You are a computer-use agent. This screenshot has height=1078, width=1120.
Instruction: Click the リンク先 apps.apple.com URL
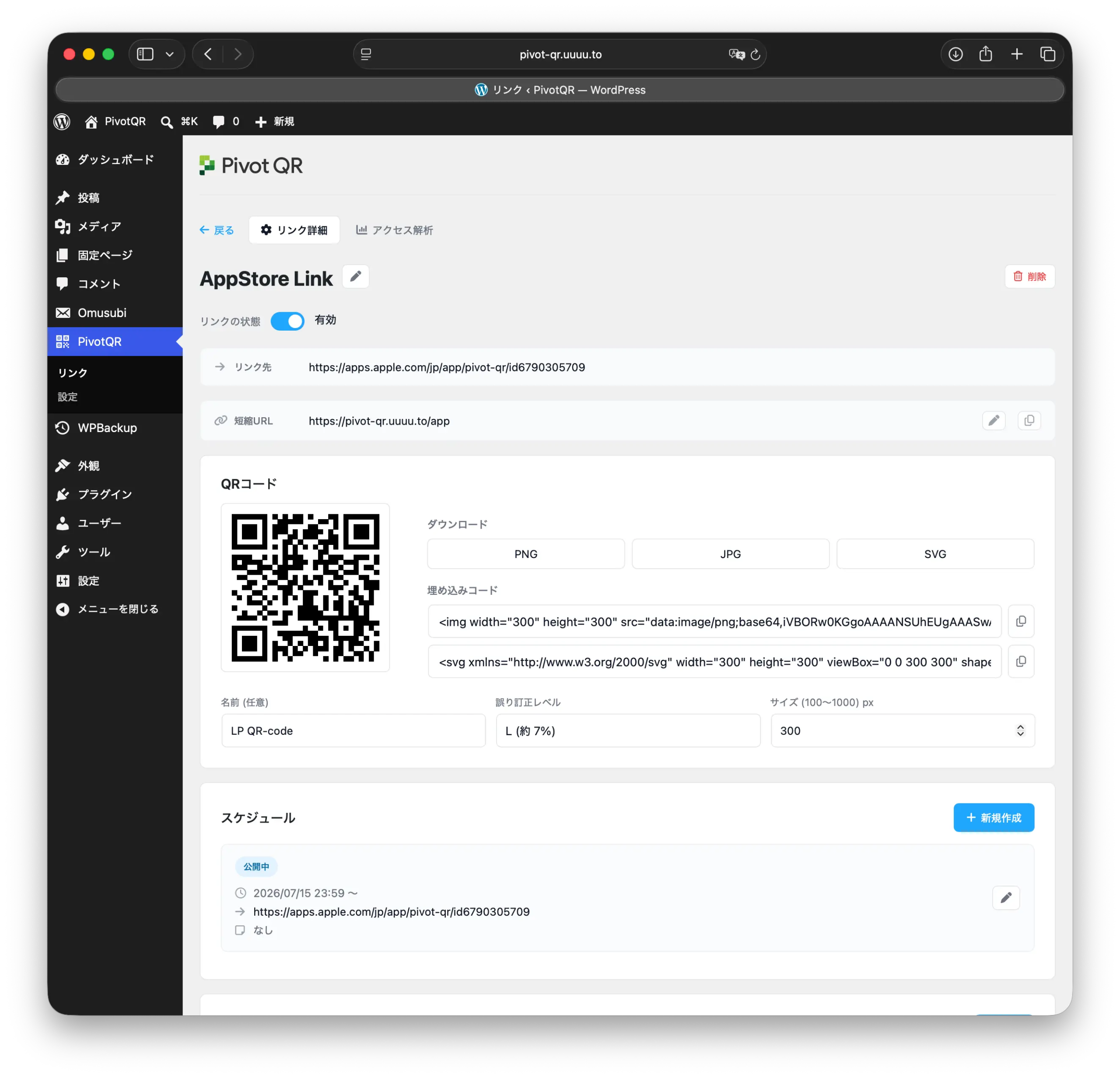pyautogui.click(x=447, y=367)
